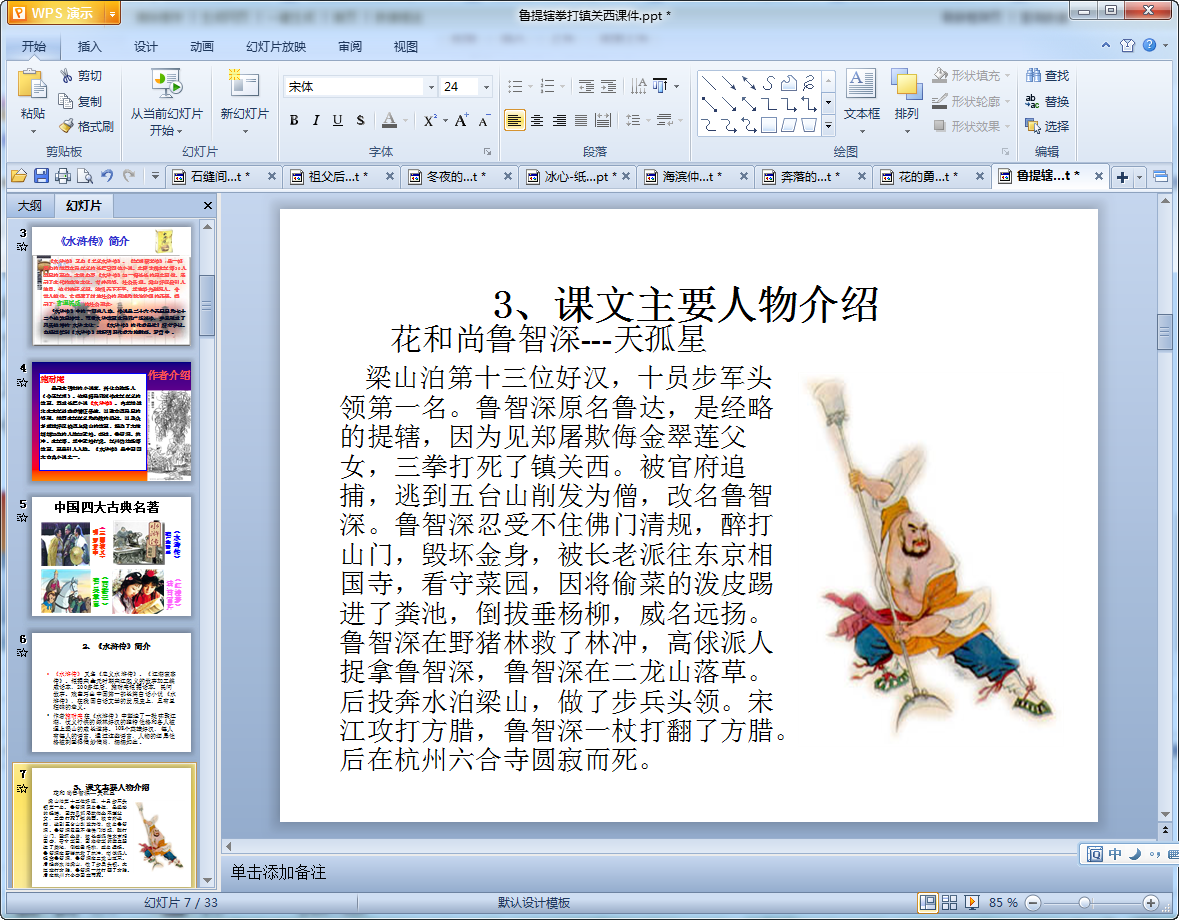The image size is (1179, 920).
Task: Click the zoom in plus button
Action: coord(1150,903)
